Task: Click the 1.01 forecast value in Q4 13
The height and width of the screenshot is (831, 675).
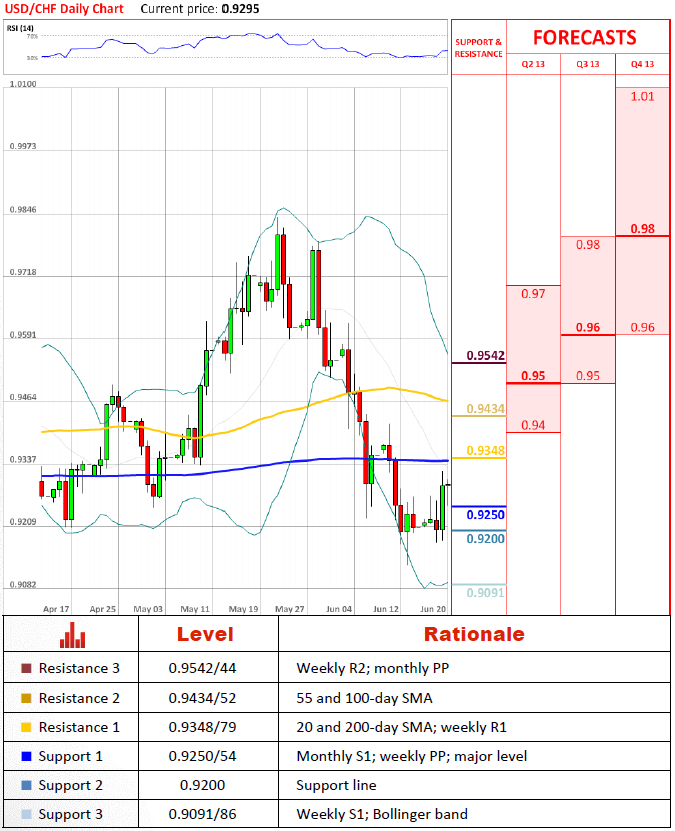Action: (642, 96)
